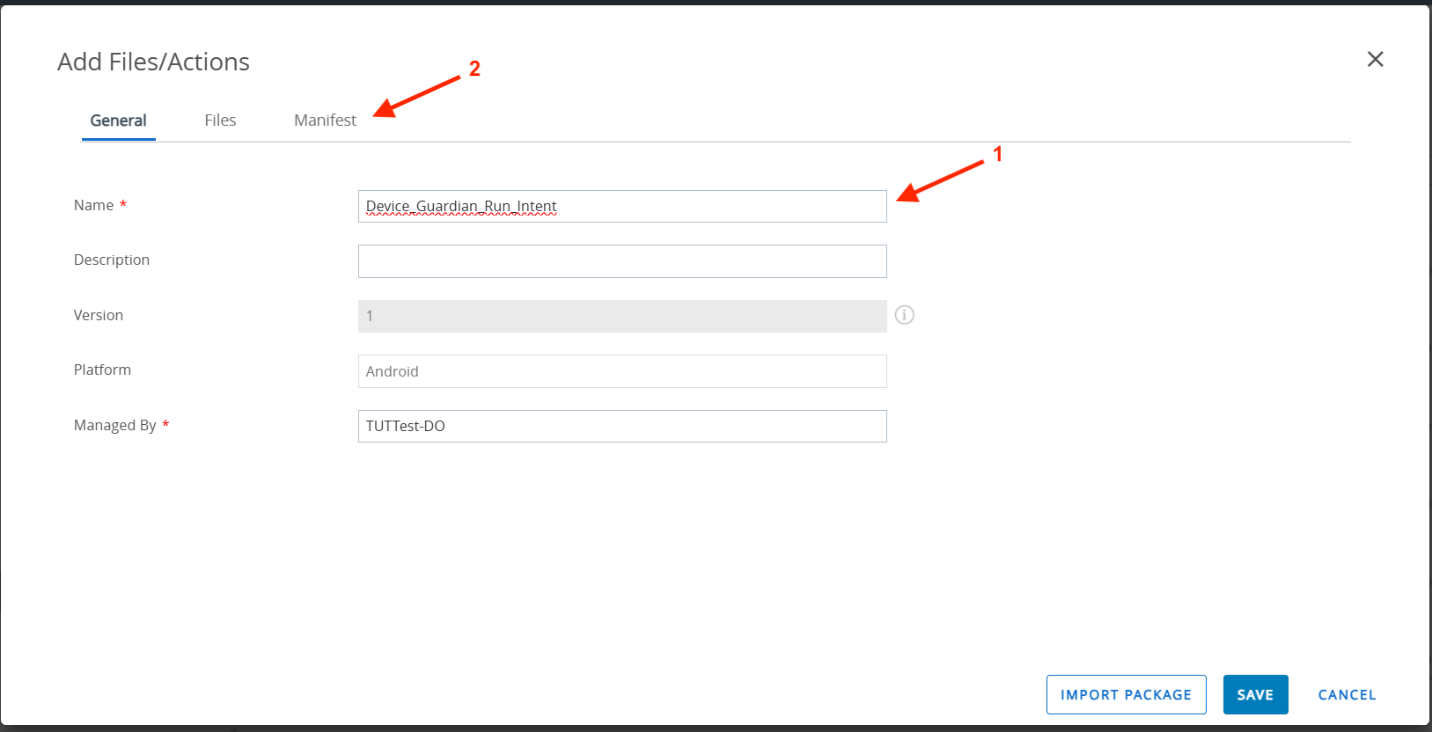Click the greyed-out Version field
The width and height of the screenshot is (1432, 732).
click(622, 316)
